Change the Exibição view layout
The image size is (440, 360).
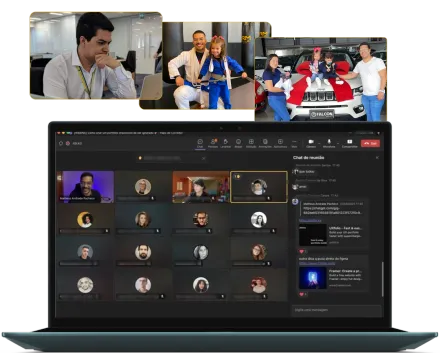click(251, 143)
